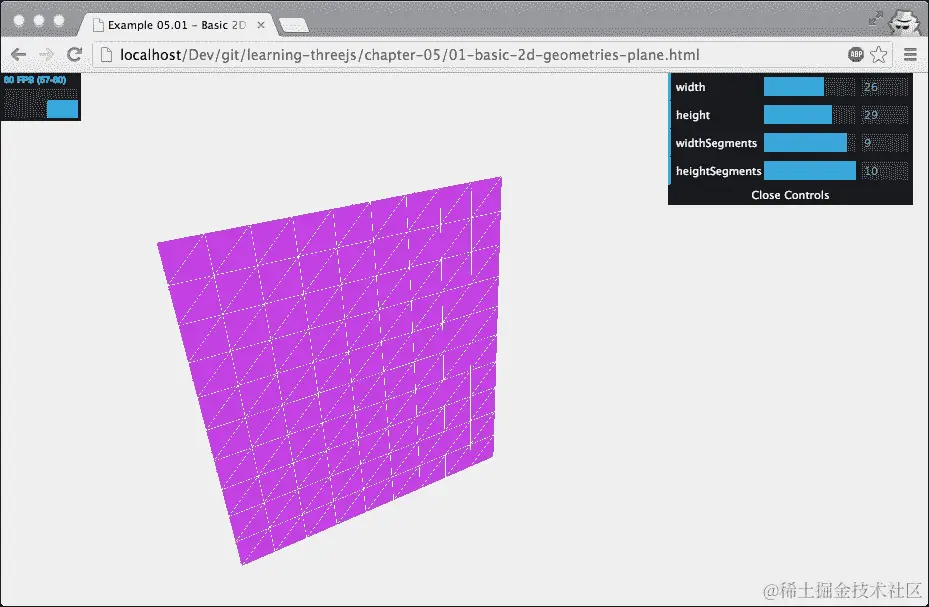Viewport: 929px width, 607px height.
Task: Click the incognito spy icon top right
Action: click(903, 20)
